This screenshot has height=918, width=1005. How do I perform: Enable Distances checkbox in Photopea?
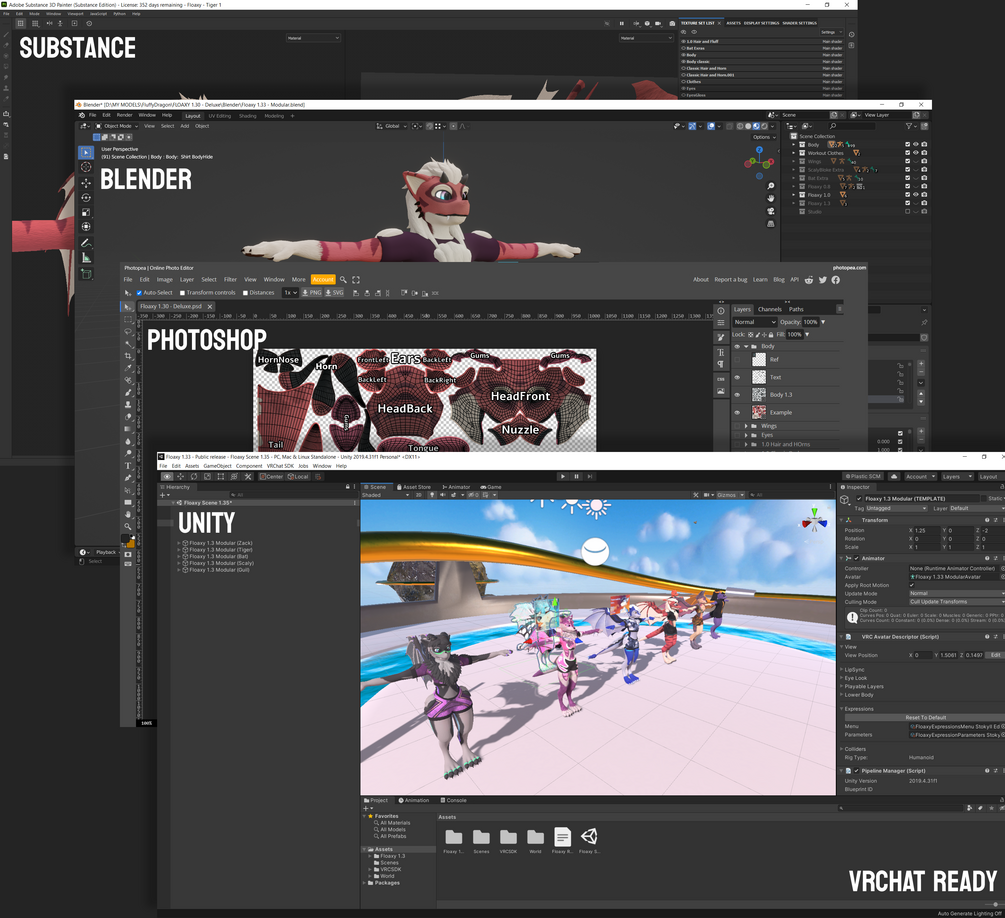245,293
